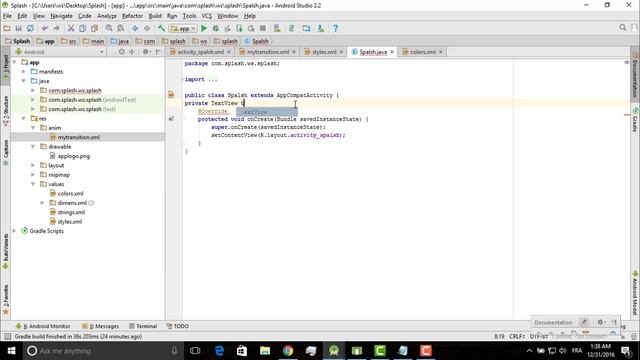
Task: Click the green Run app button
Action: tap(204, 28)
